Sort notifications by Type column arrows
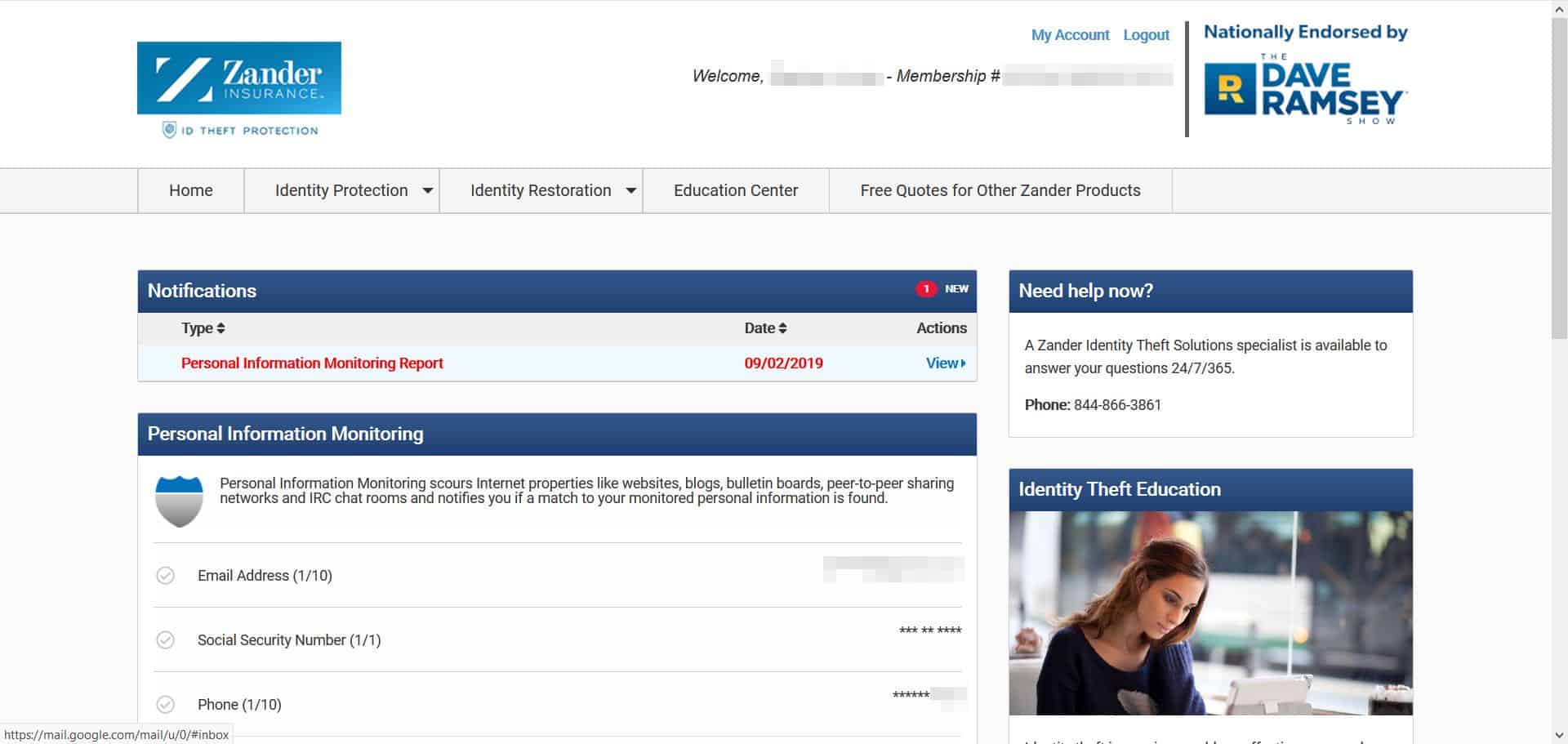1568x744 pixels. pyautogui.click(x=220, y=328)
